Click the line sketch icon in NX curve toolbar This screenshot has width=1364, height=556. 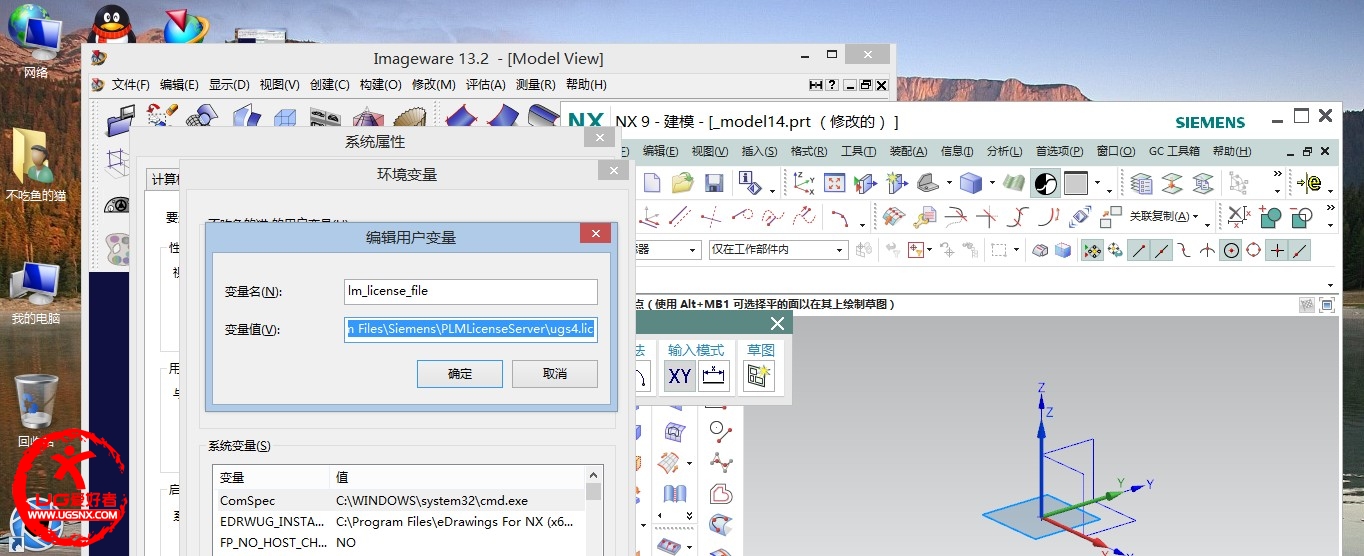pyautogui.click(x=680, y=216)
